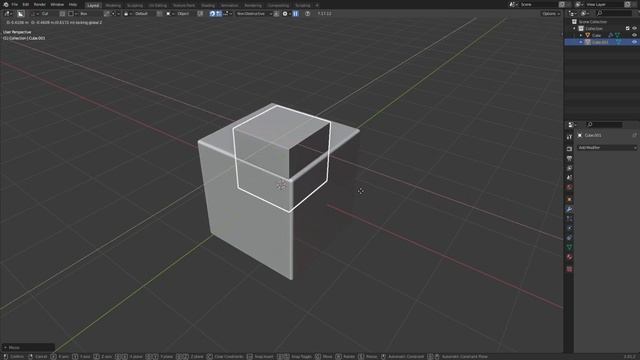Open the Output properties tab

click(x=569, y=158)
